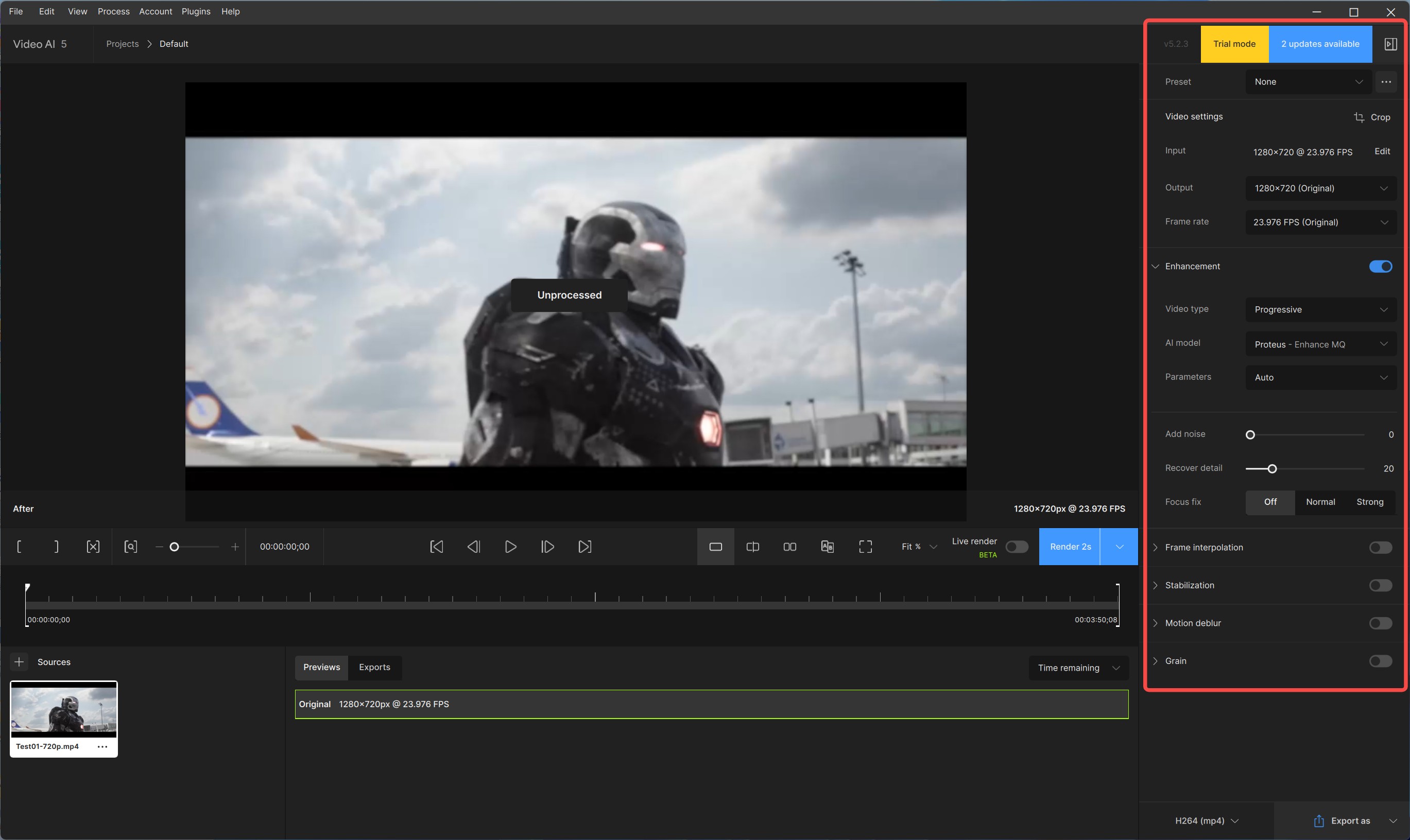Switch to the Exports tab
The width and height of the screenshot is (1410, 840).
pos(374,668)
